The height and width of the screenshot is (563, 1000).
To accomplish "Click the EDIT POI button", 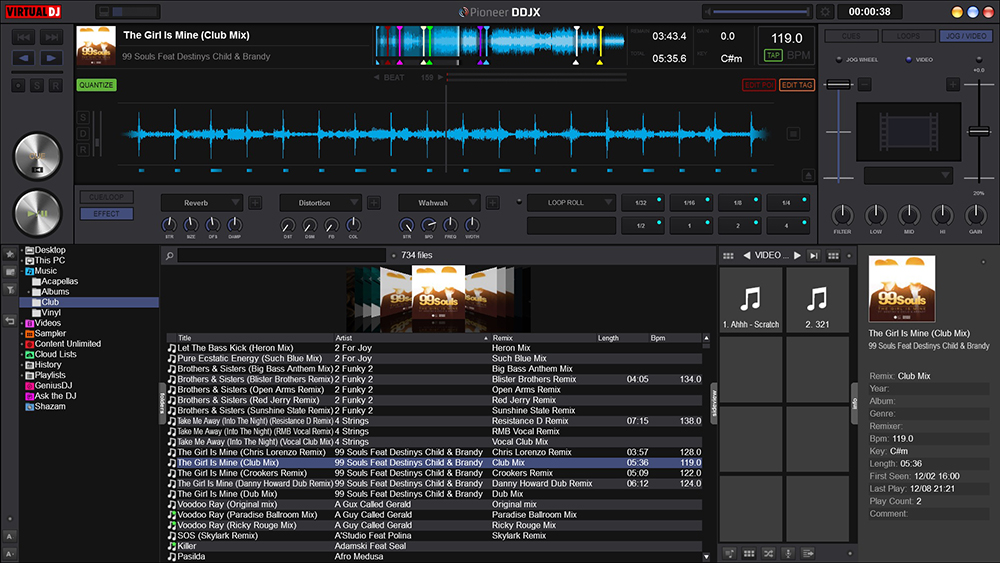I will point(758,85).
